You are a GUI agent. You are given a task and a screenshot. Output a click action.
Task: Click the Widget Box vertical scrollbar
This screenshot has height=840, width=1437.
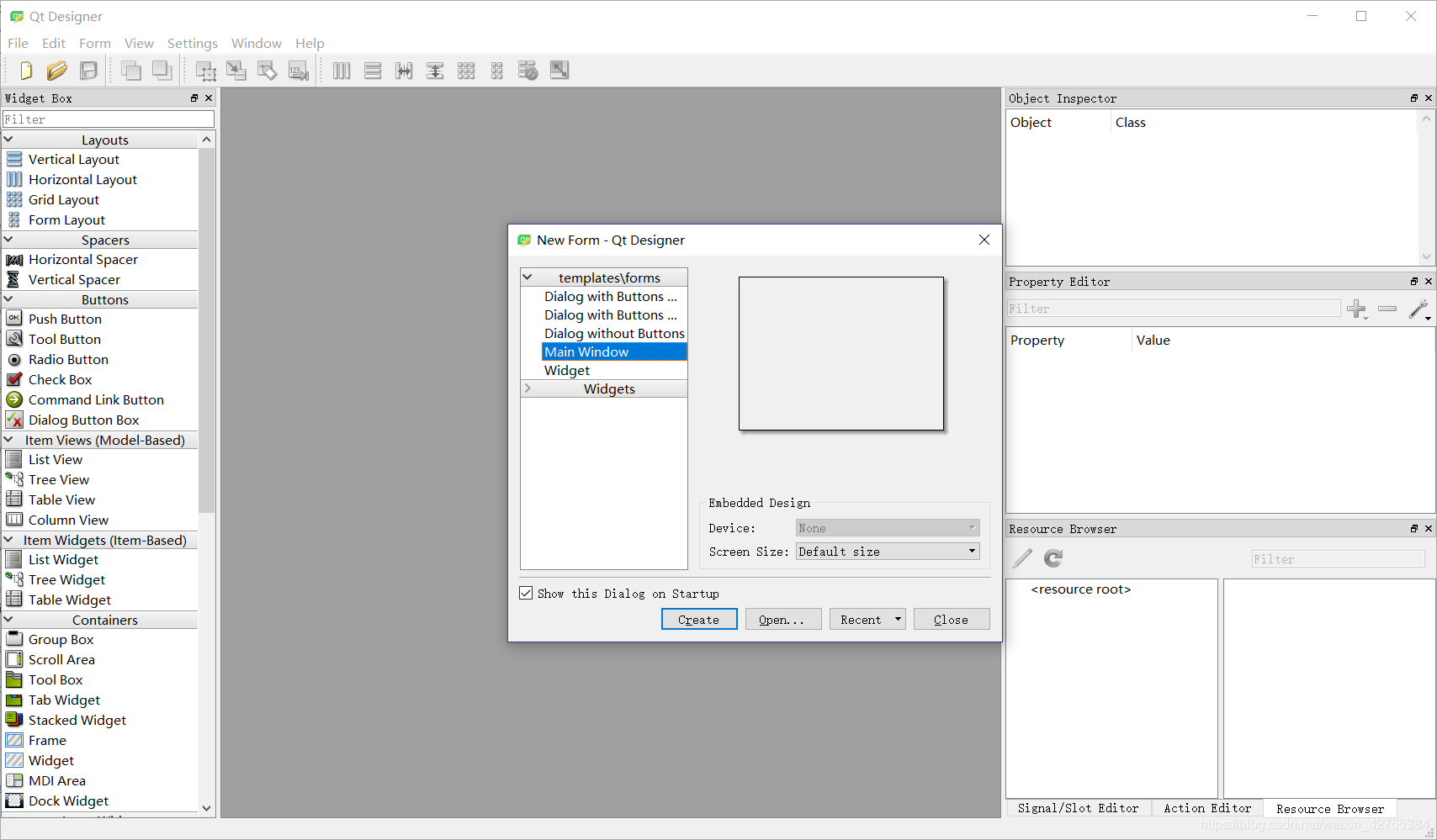[x=207, y=330]
